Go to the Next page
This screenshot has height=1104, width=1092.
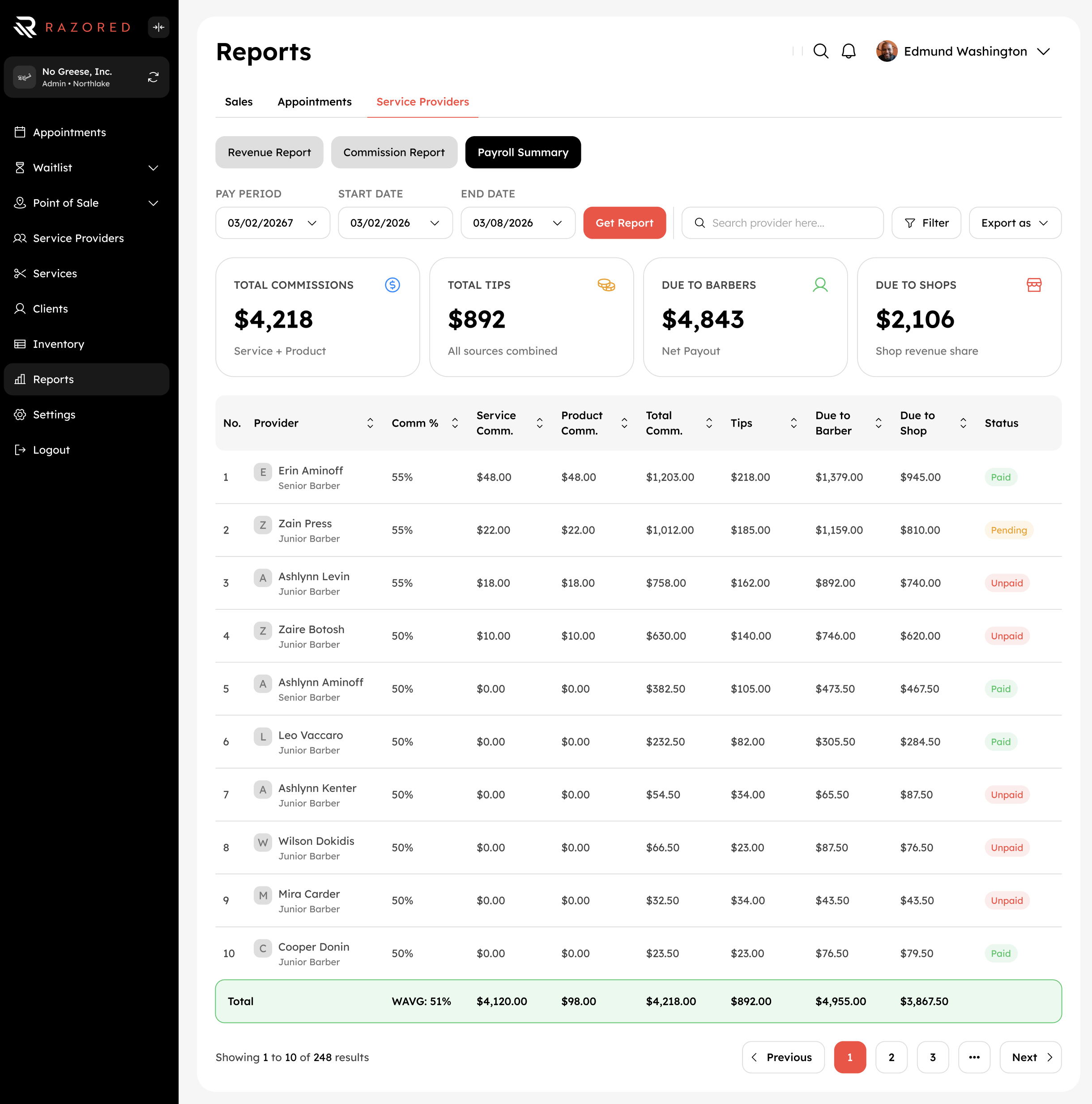tap(1030, 1058)
